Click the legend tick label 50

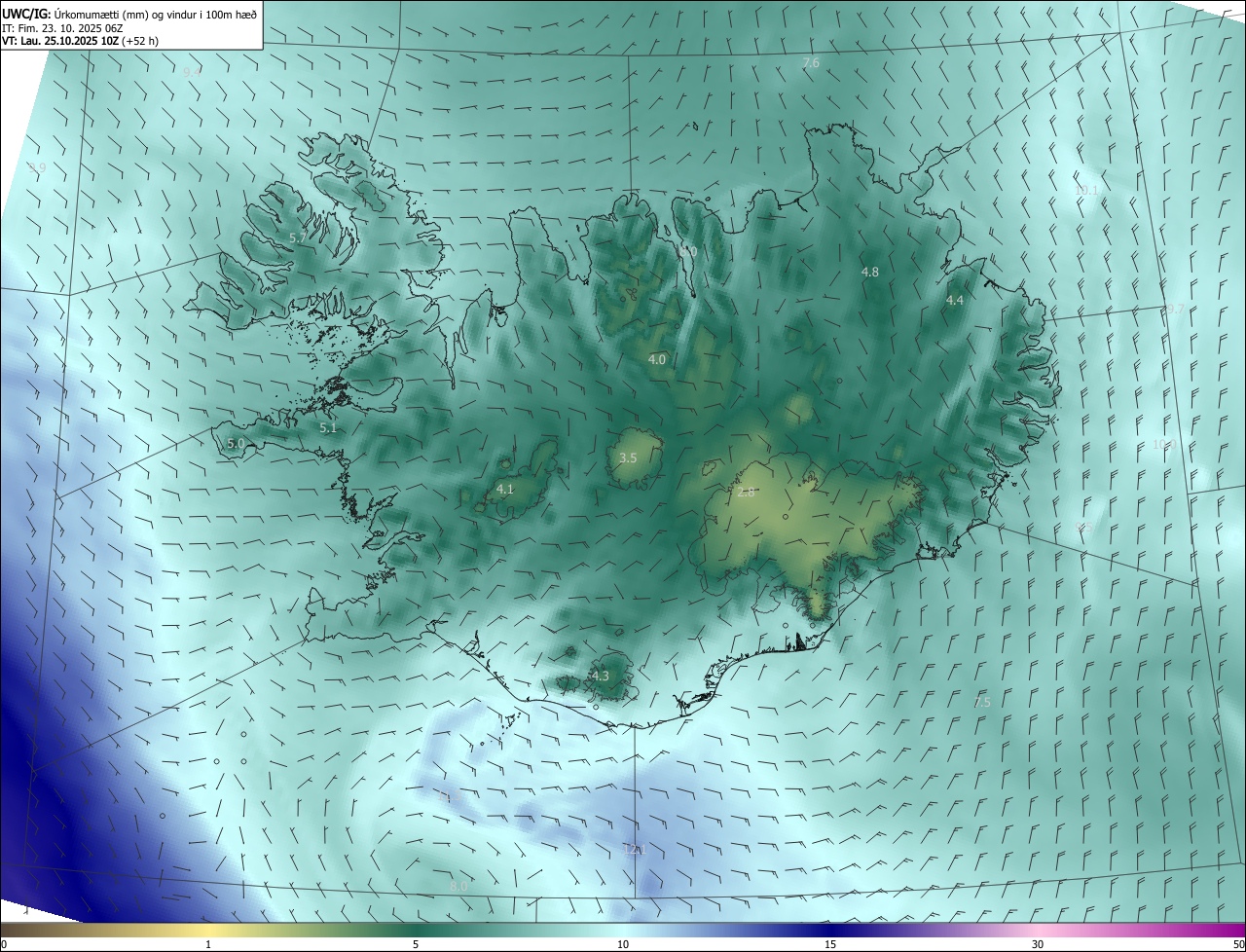coord(1238,944)
